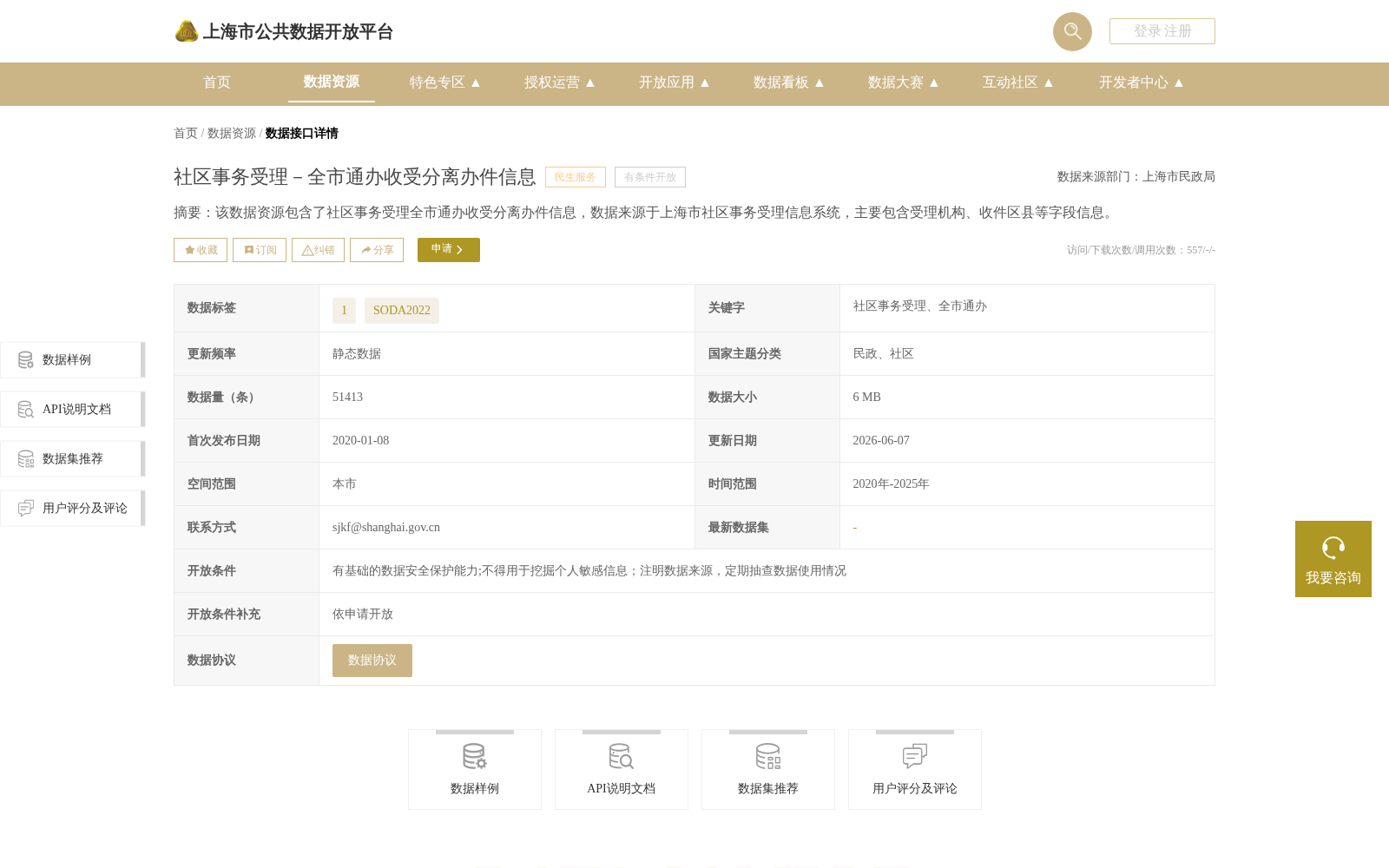The image size is (1389, 868).
Task: Expand 开发者中心 menu
Action: [1142, 82]
